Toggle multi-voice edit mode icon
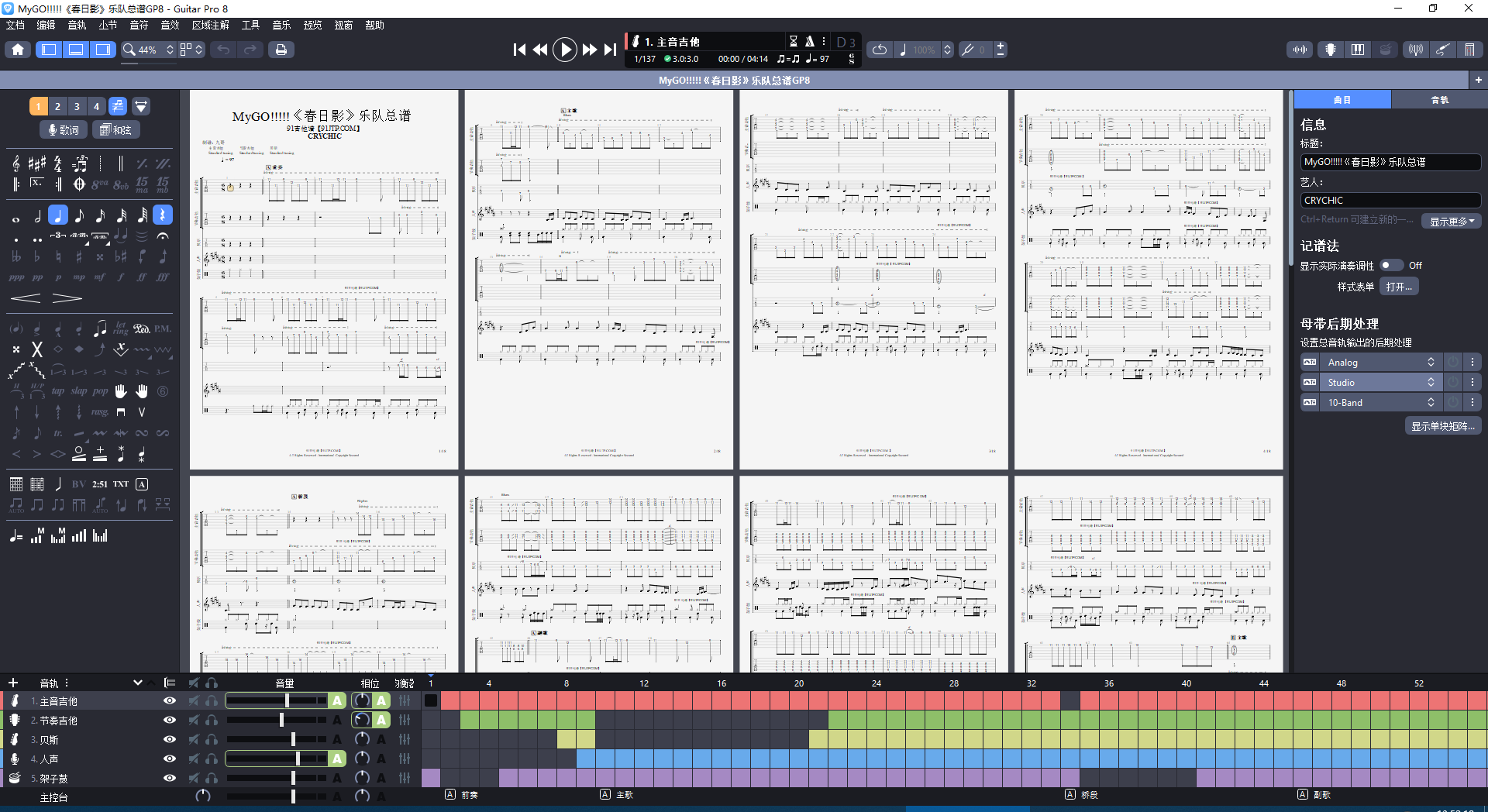 tap(117, 106)
